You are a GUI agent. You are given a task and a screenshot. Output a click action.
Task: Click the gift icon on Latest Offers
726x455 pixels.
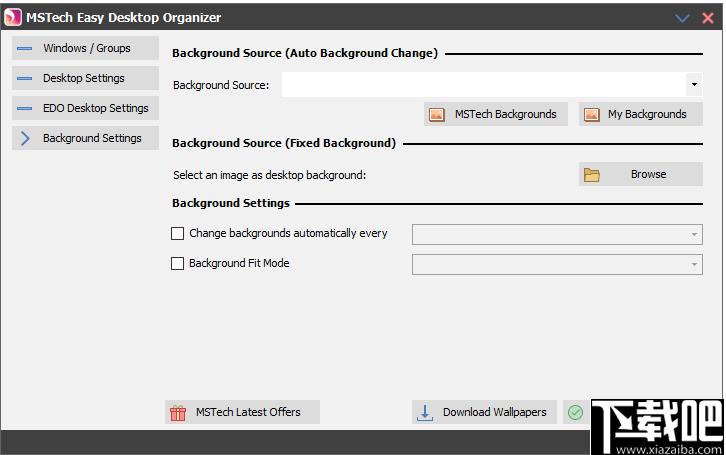[x=178, y=412]
